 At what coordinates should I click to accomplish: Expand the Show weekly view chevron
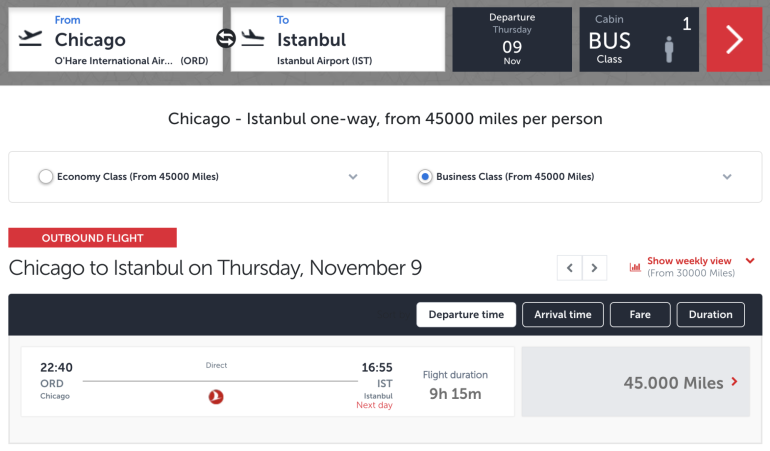(x=750, y=262)
